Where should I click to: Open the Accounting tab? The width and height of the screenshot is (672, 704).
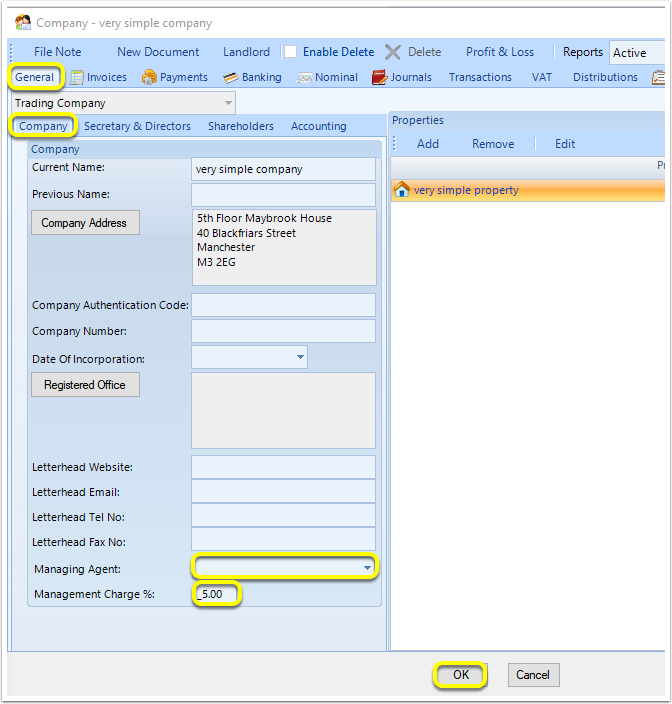[319, 126]
